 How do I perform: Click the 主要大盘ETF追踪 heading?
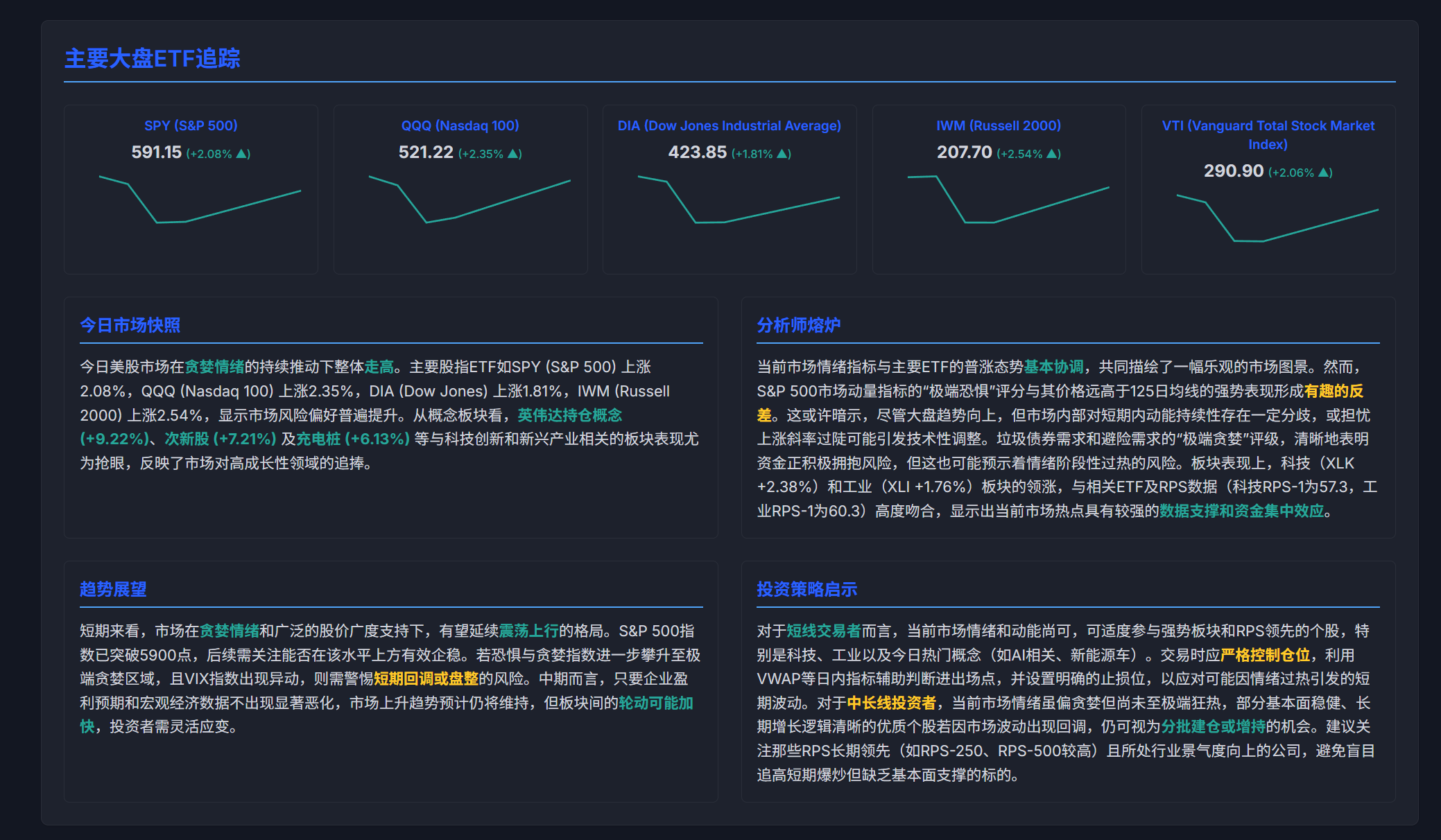tap(153, 58)
